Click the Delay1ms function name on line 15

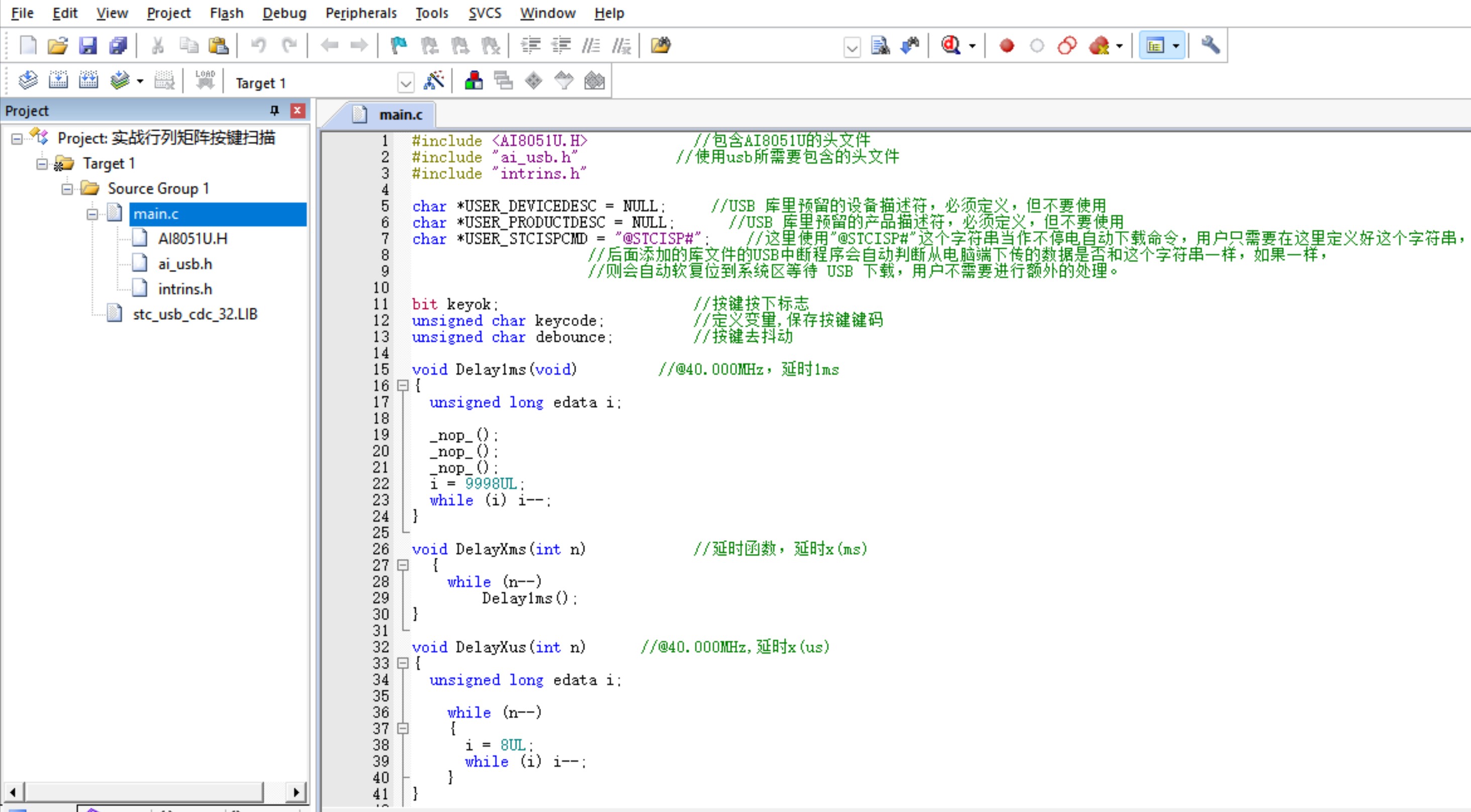(491, 370)
